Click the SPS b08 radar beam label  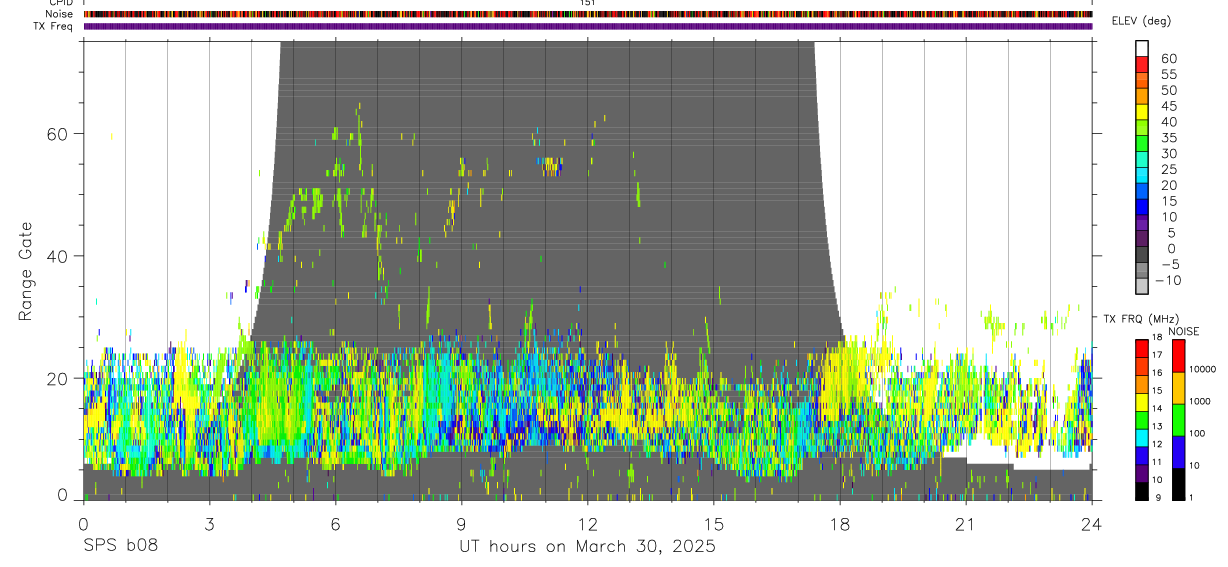[119, 546]
